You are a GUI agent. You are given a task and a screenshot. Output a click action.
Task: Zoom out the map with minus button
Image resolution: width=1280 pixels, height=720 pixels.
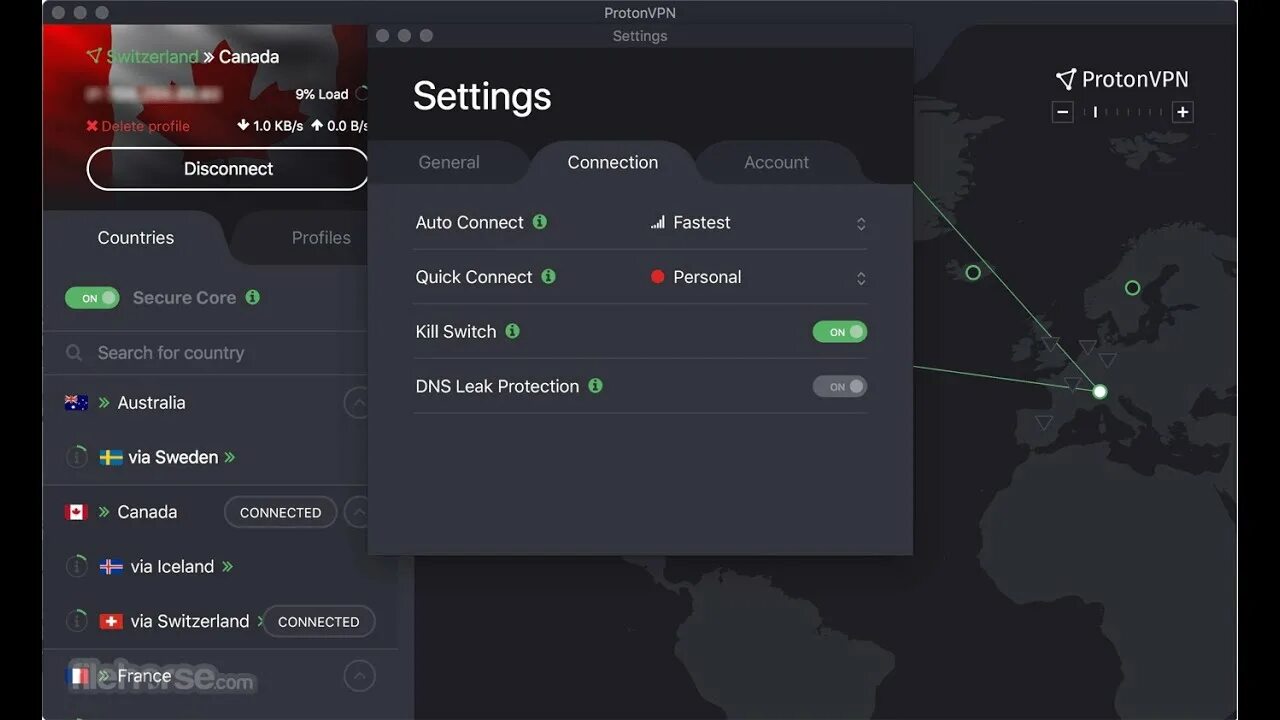[x=1063, y=112]
